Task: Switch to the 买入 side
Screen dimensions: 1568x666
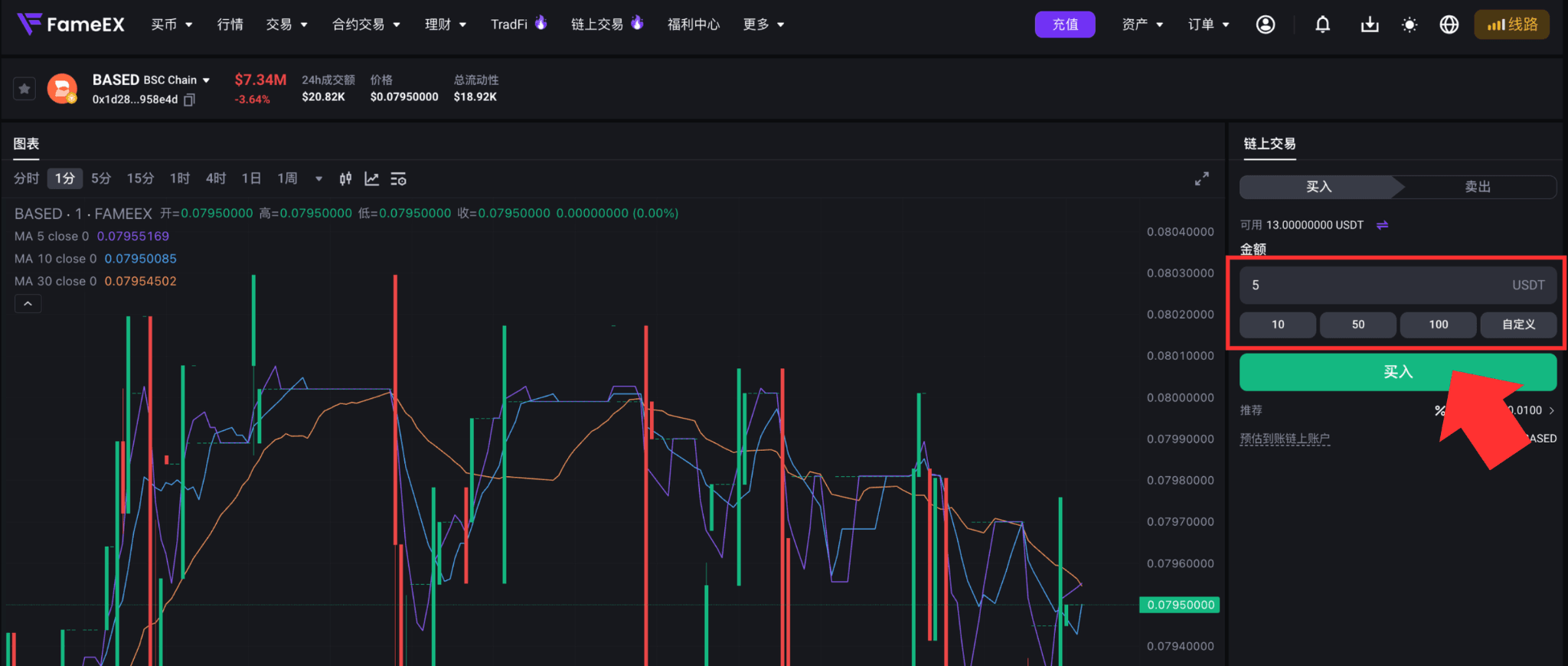Action: [1318, 187]
